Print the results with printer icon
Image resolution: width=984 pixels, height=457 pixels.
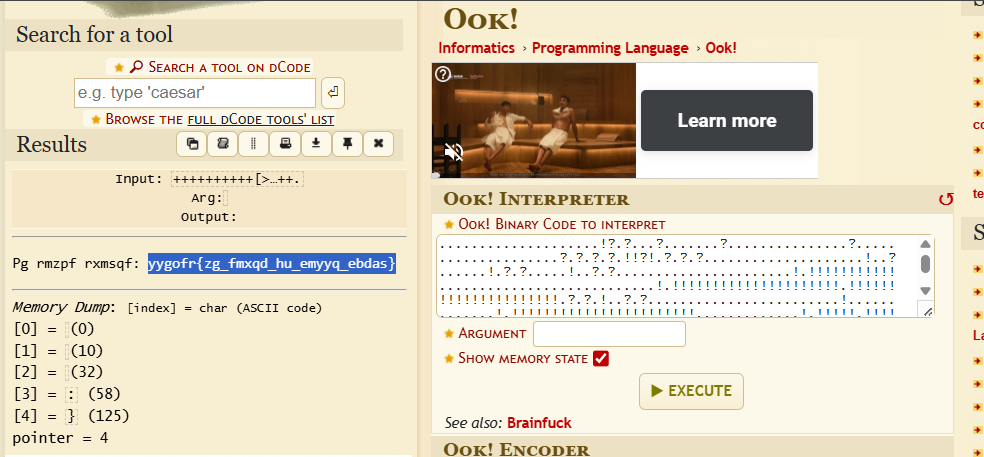click(285, 144)
